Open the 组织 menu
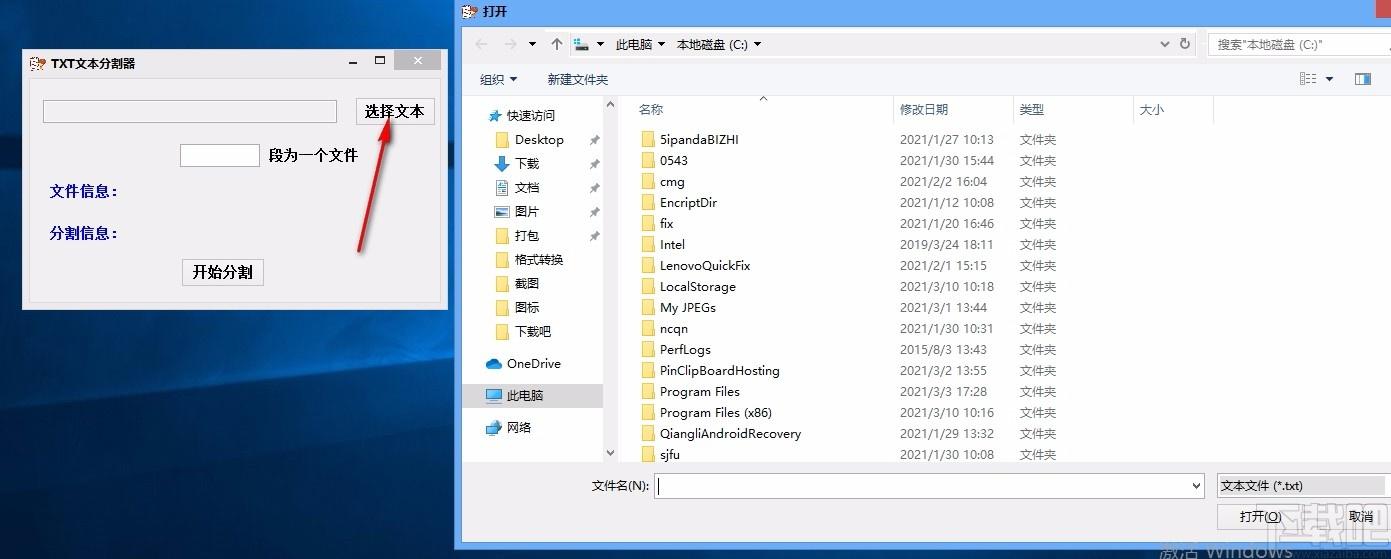 pos(499,79)
